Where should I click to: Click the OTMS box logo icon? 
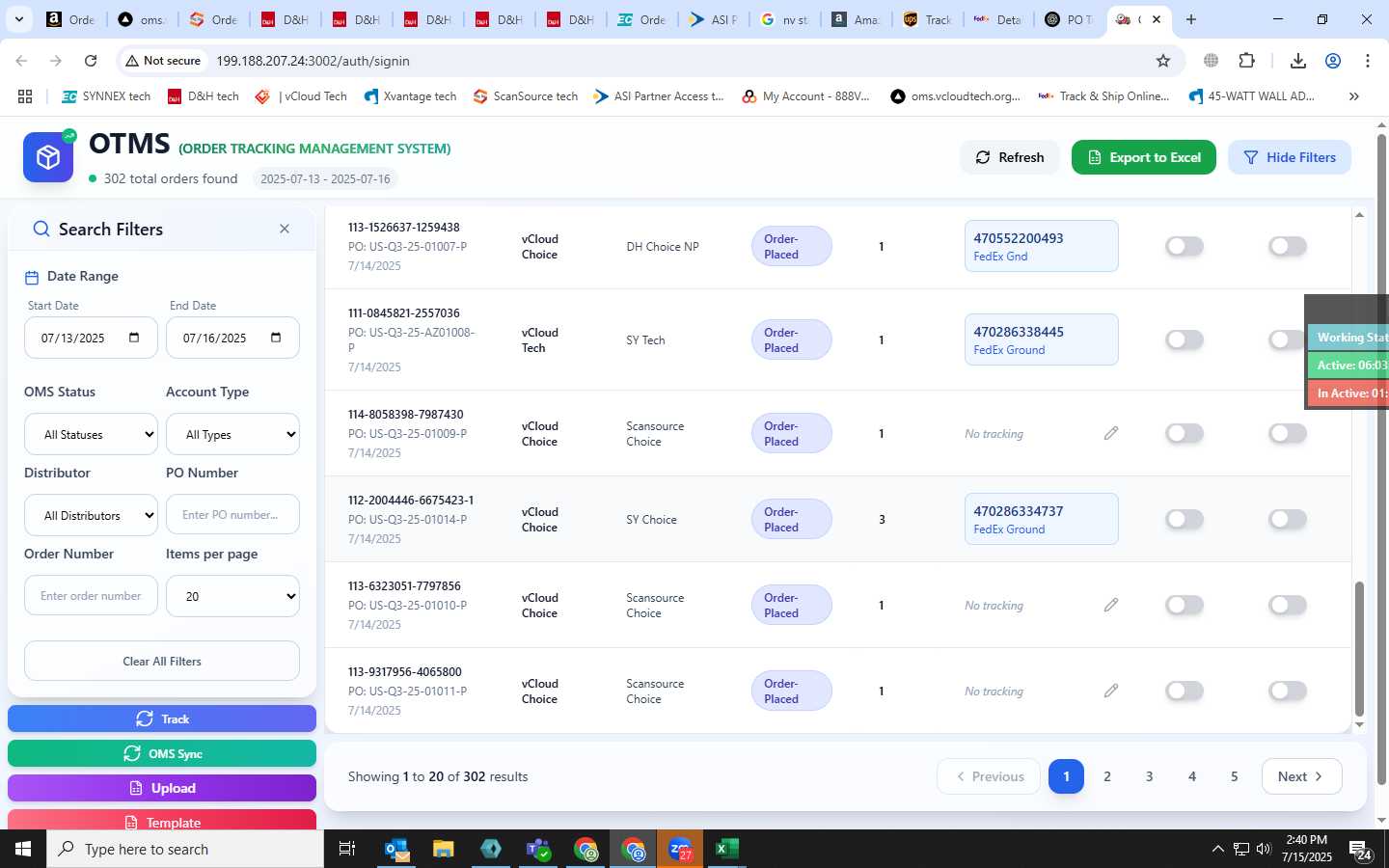point(48,157)
